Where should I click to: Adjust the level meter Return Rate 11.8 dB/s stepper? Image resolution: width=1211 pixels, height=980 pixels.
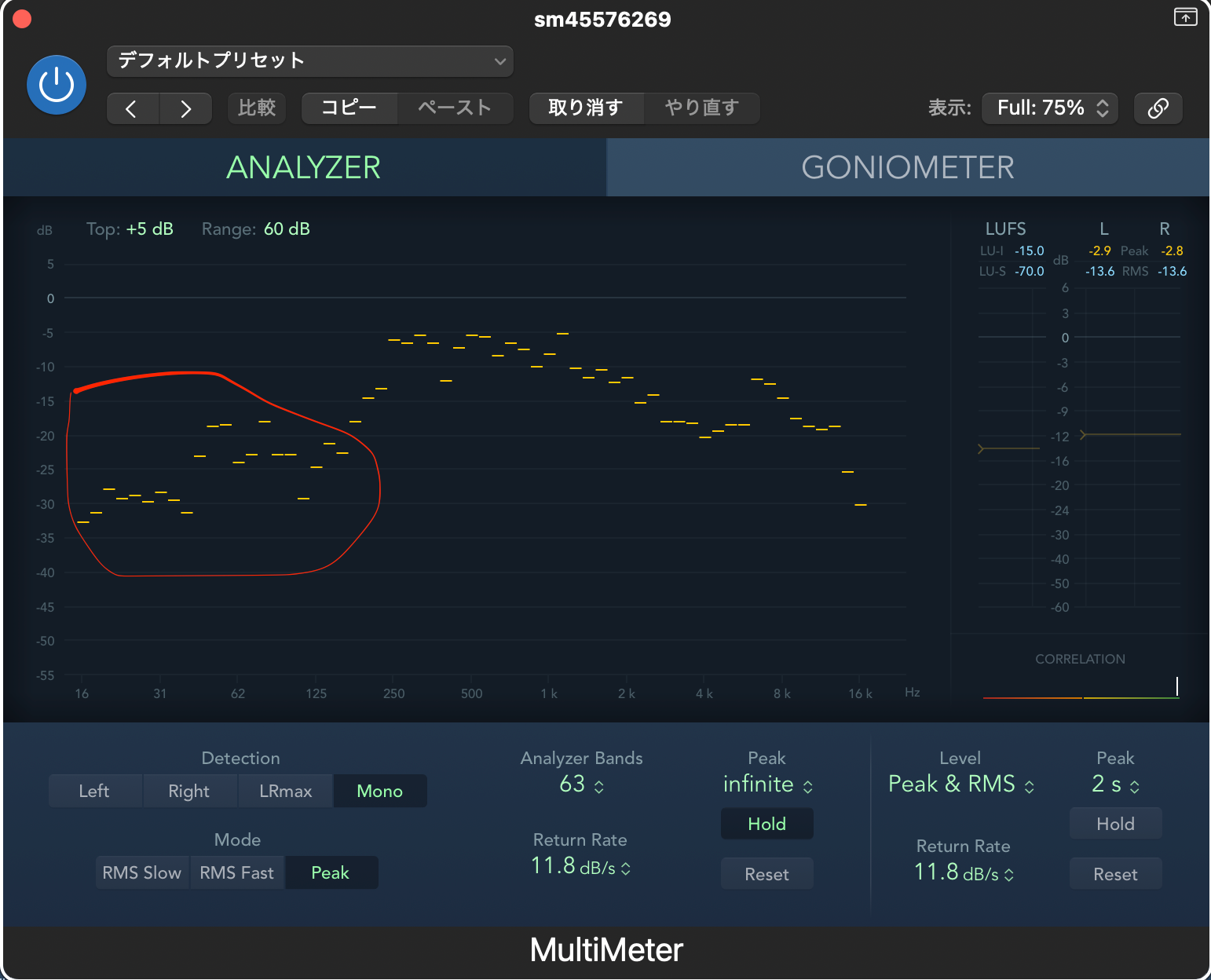coord(964,872)
